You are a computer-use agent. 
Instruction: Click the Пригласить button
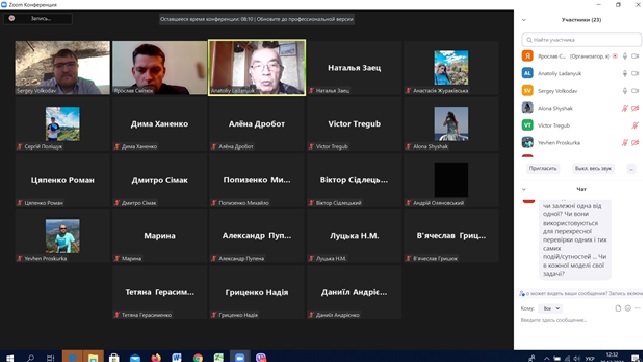point(543,168)
